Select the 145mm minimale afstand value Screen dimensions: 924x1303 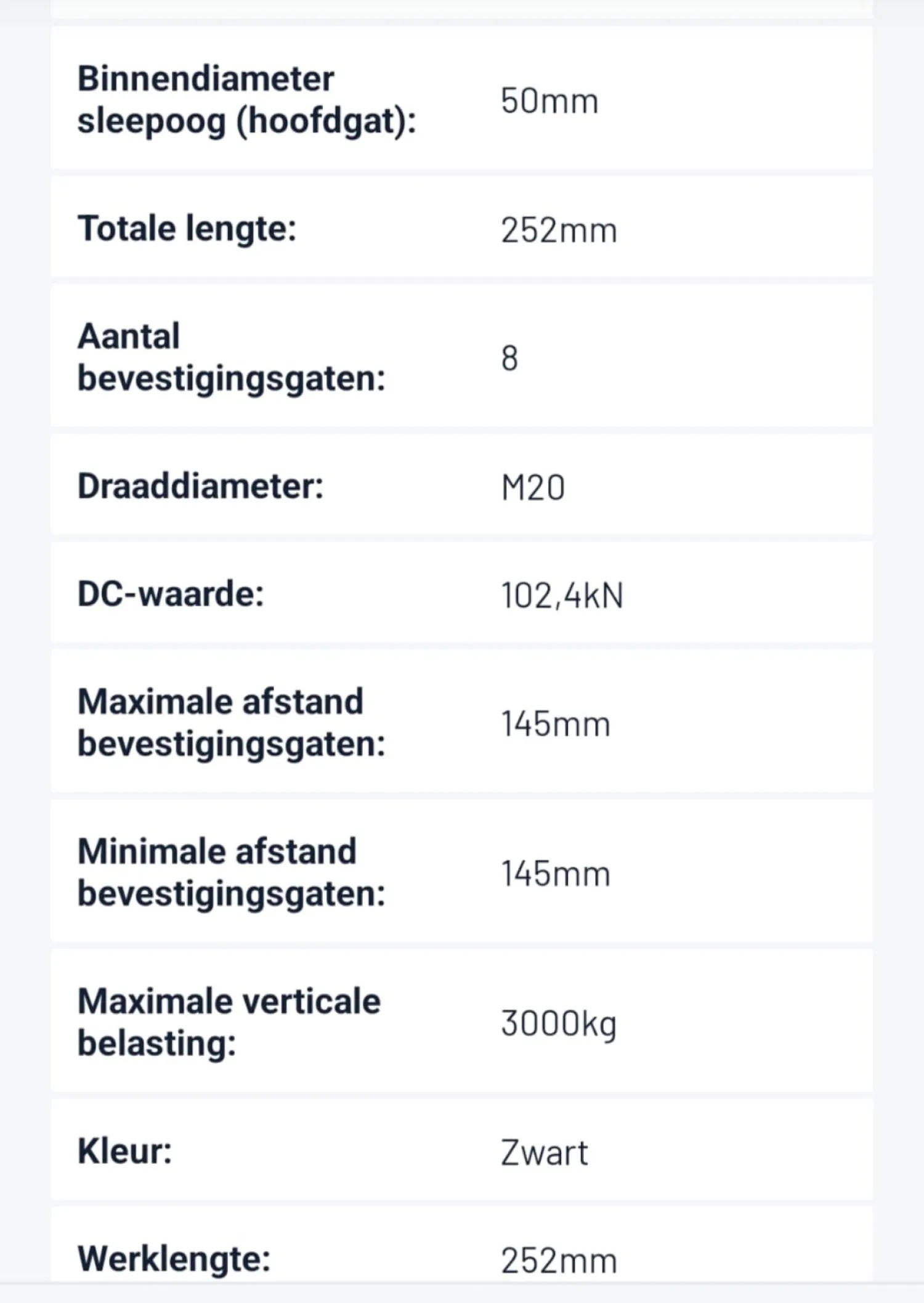555,874
